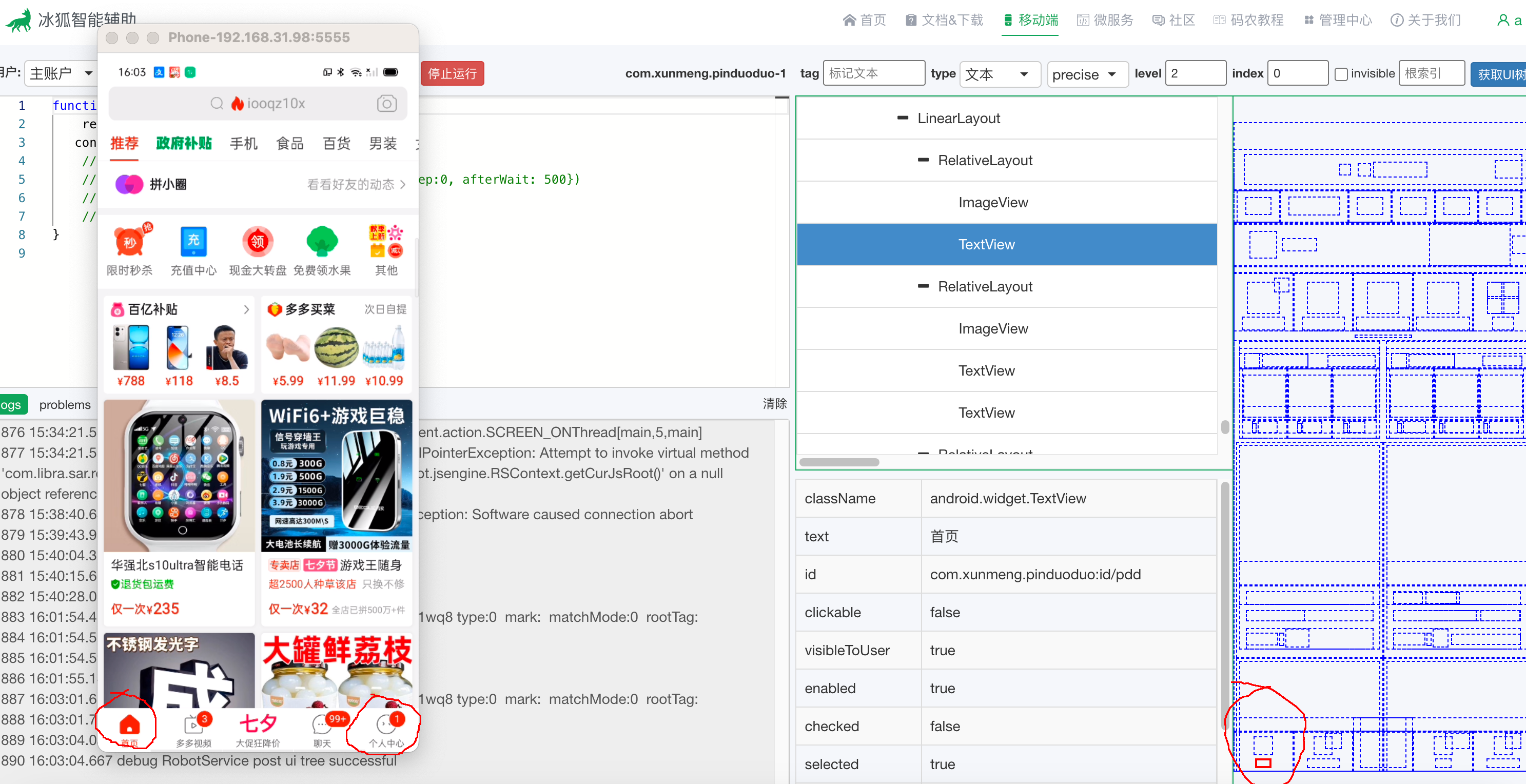Click the fox logo in the header

click(x=19, y=20)
